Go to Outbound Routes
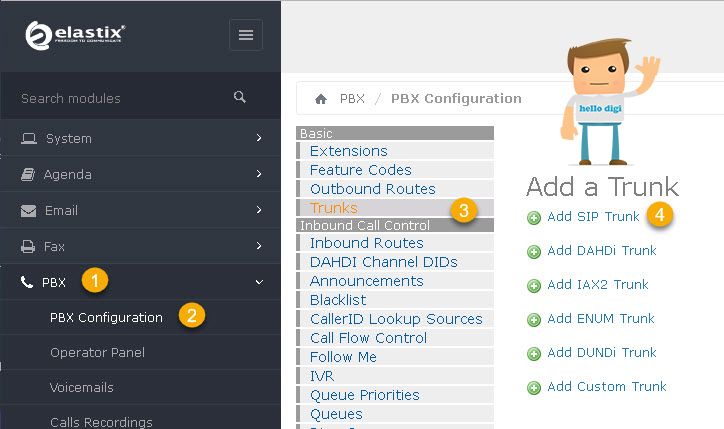724x429 pixels. click(373, 189)
